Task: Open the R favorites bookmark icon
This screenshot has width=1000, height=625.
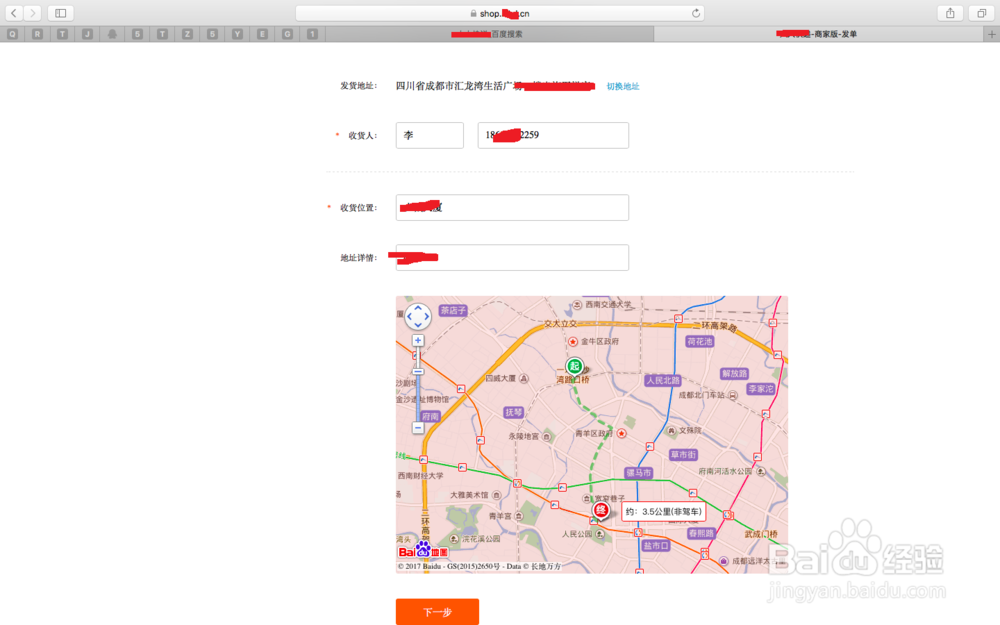Action: [38, 34]
